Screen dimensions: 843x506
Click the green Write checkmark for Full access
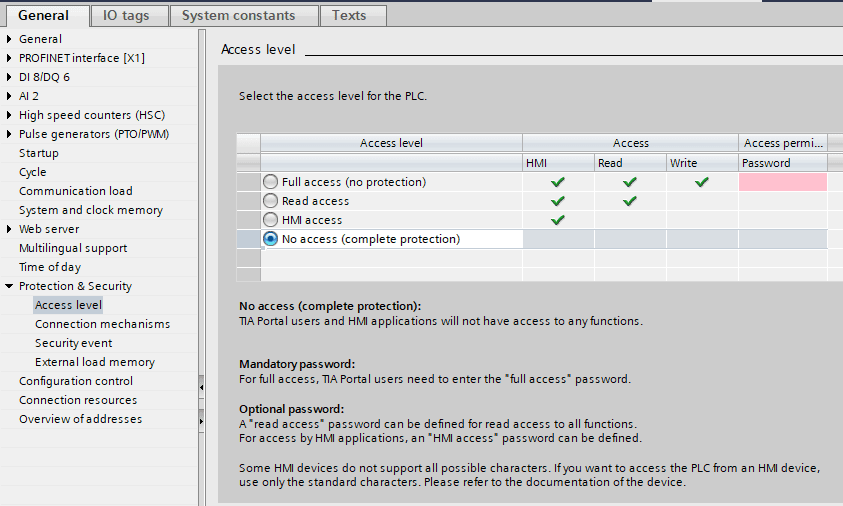[x=702, y=182]
